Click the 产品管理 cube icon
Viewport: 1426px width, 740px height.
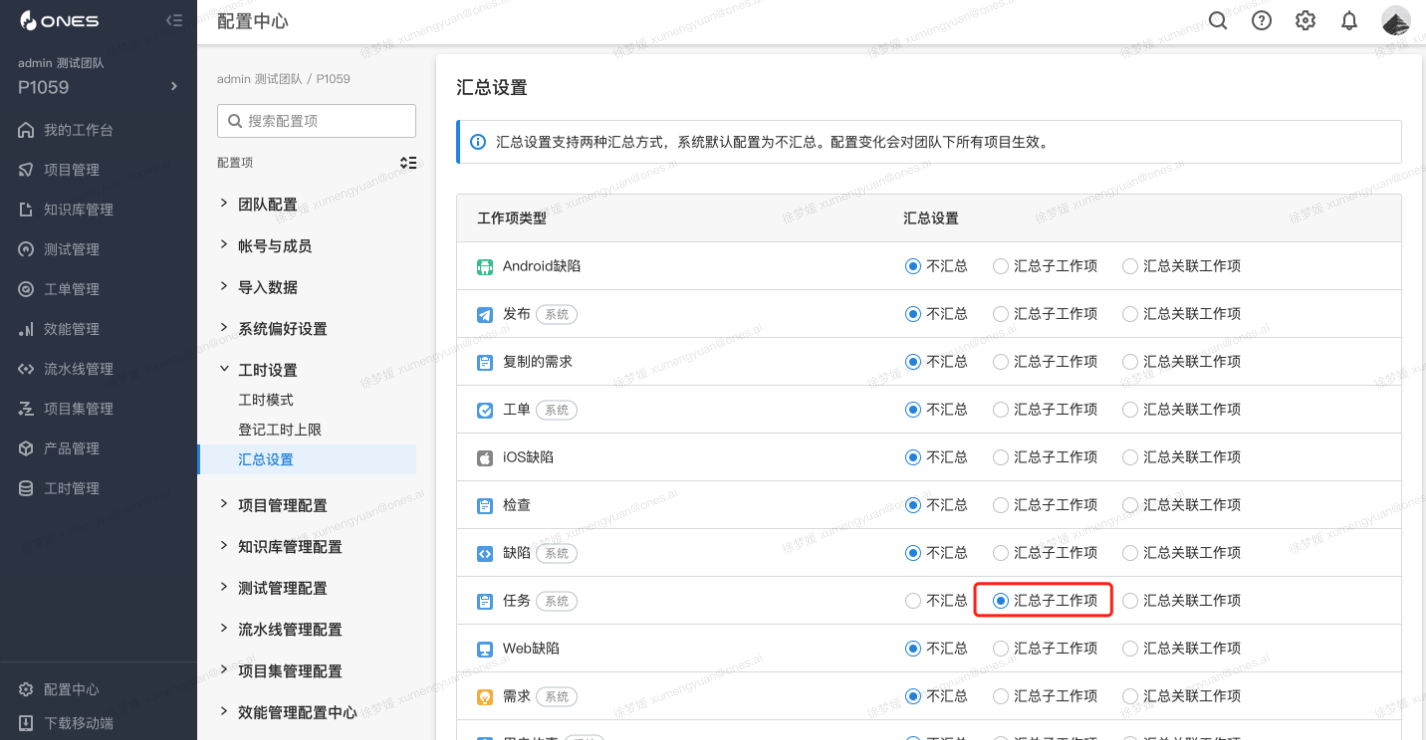(26, 449)
